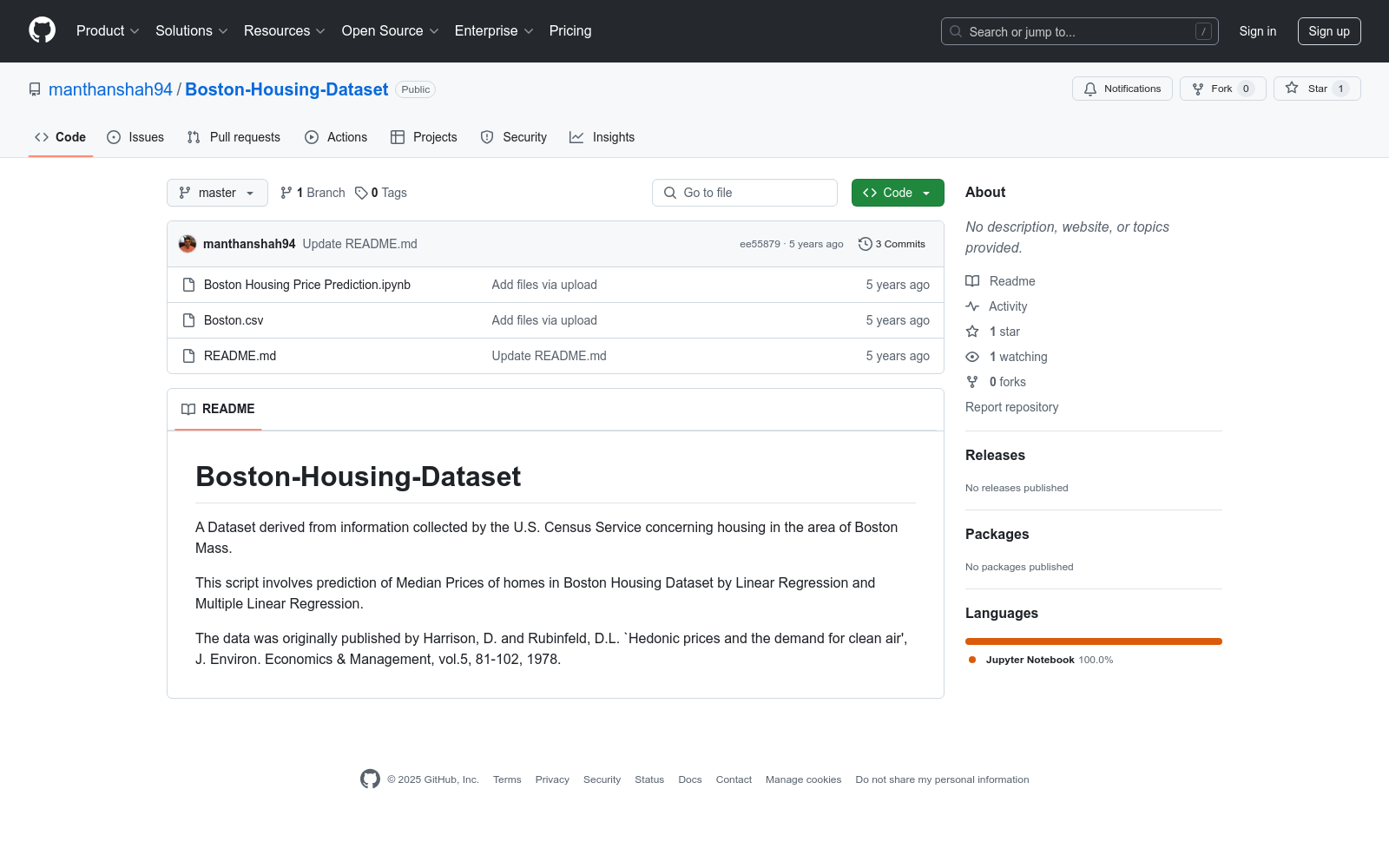The image size is (1389, 868).
Task: Expand the Enterprise menu
Action: 494,30
